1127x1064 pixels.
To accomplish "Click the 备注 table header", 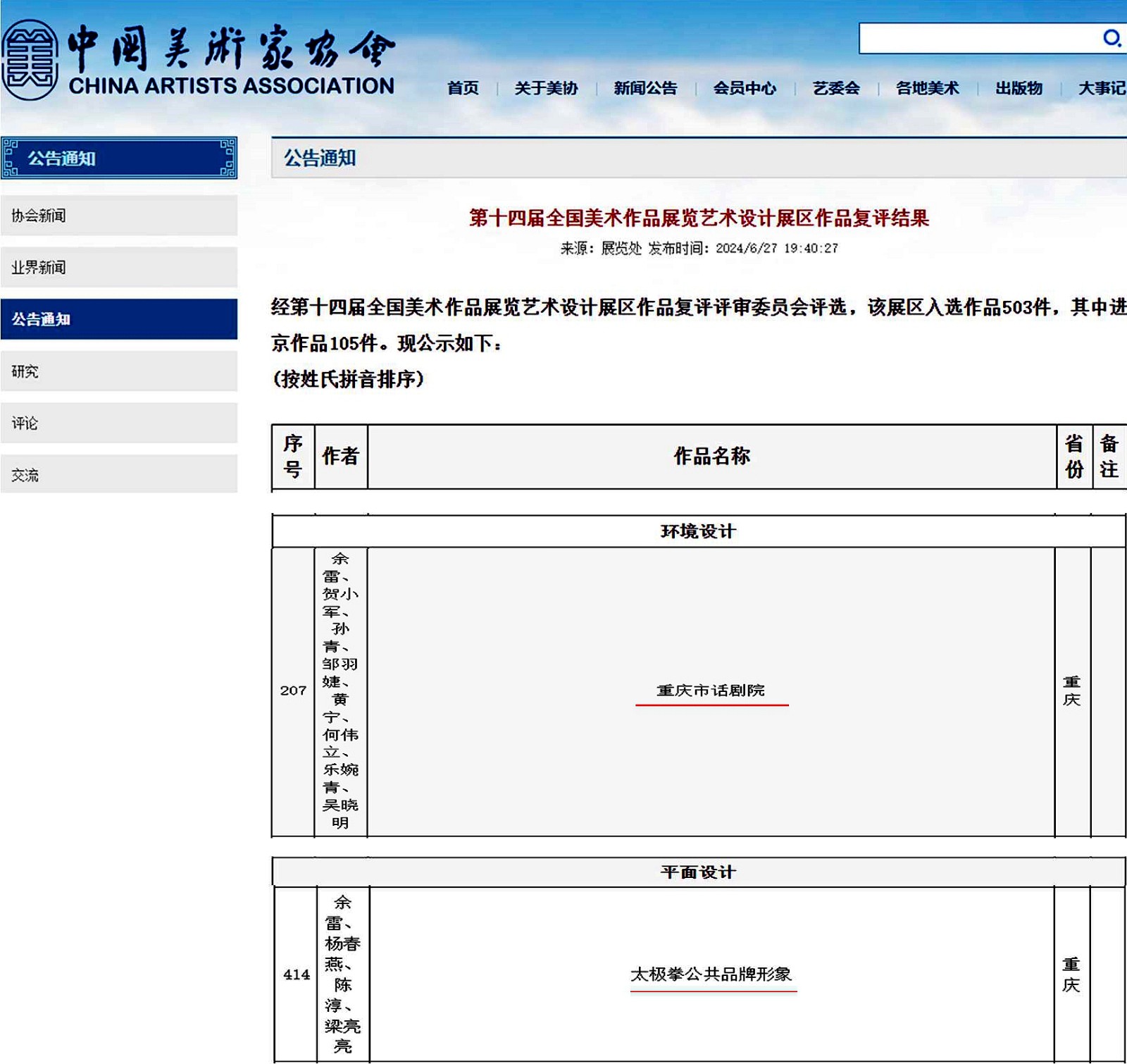I will click(x=1109, y=456).
